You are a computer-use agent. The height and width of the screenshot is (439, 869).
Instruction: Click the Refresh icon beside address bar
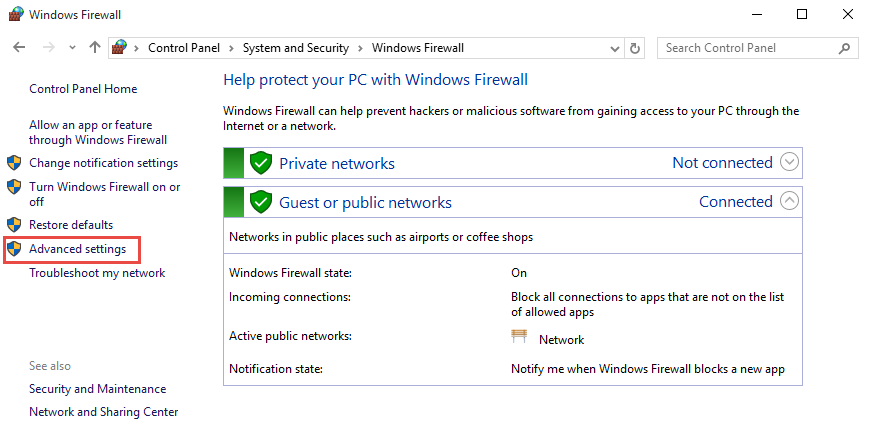(635, 48)
